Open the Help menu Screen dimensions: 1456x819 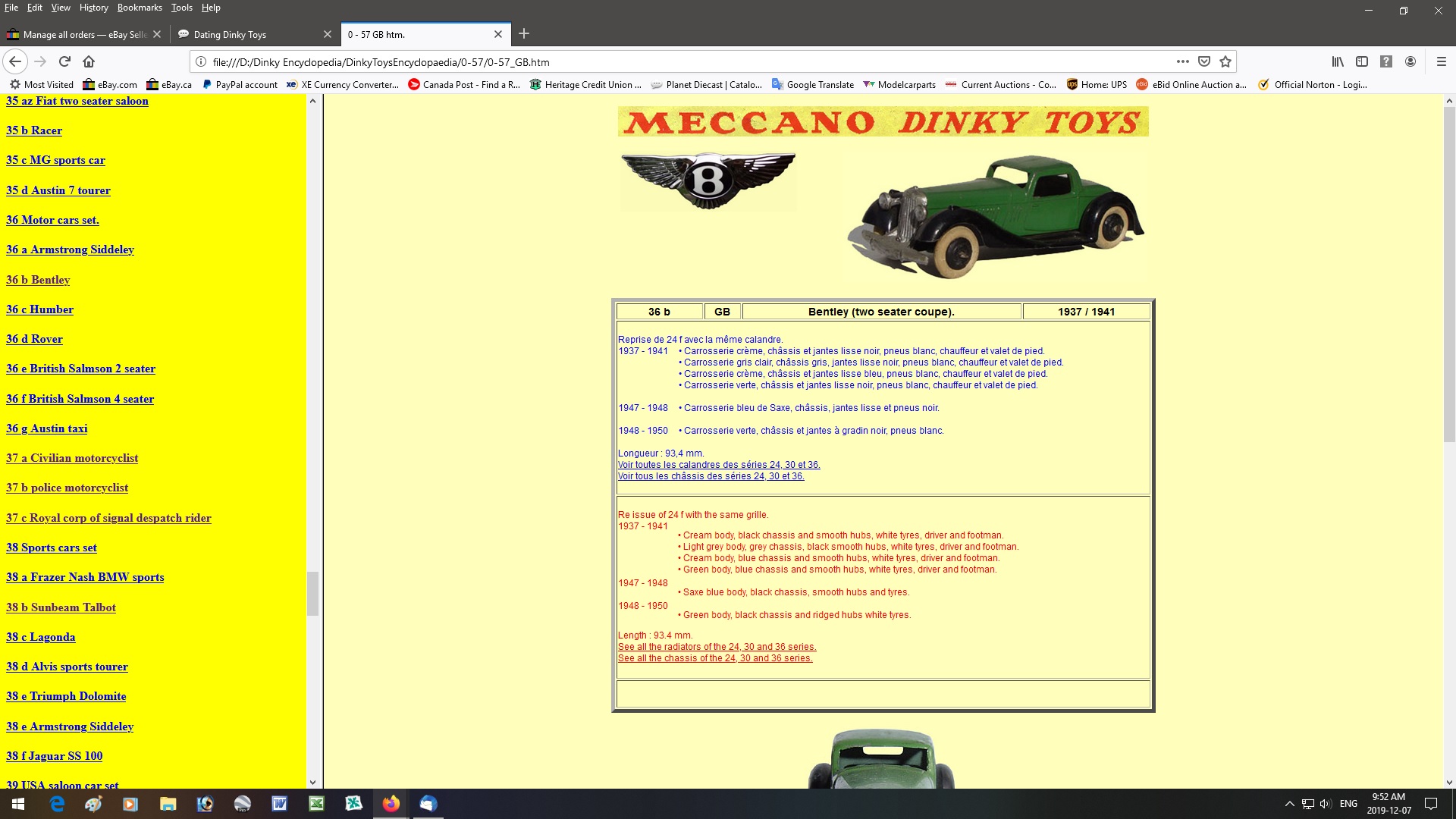point(211,8)
